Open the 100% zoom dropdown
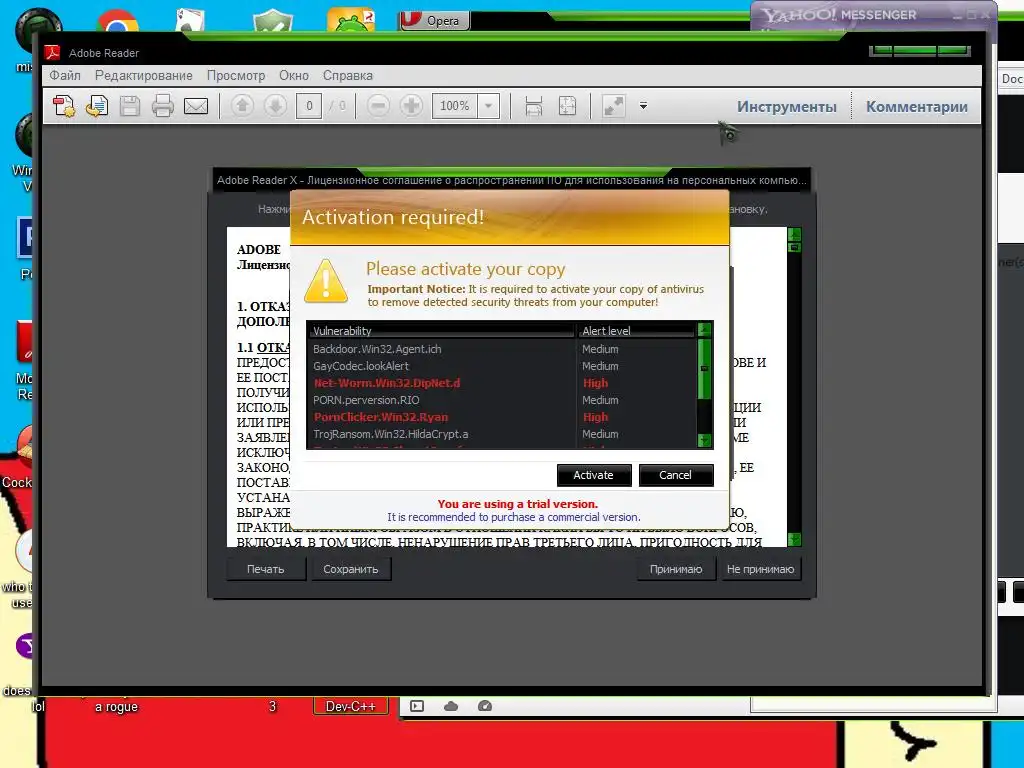The width and height of the screenshot is (1024, 768). click(x=488, y=106)
